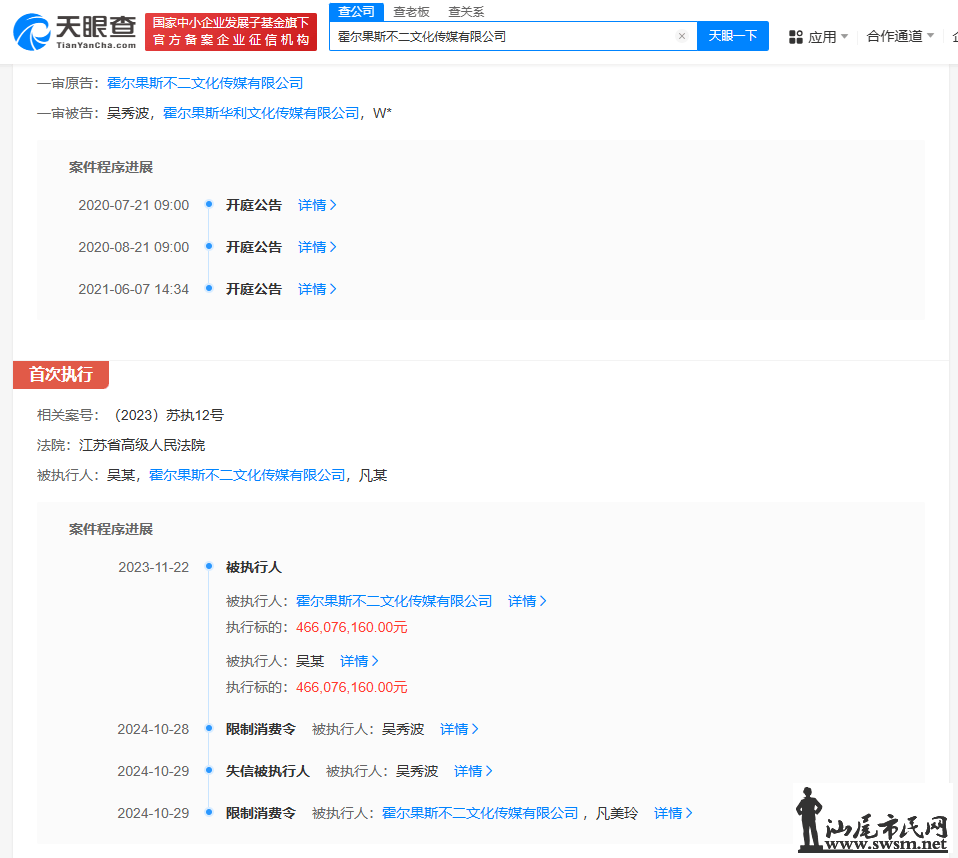Click the date 2021-06-07 14:34
958x858 pixels.
point(134,289)
